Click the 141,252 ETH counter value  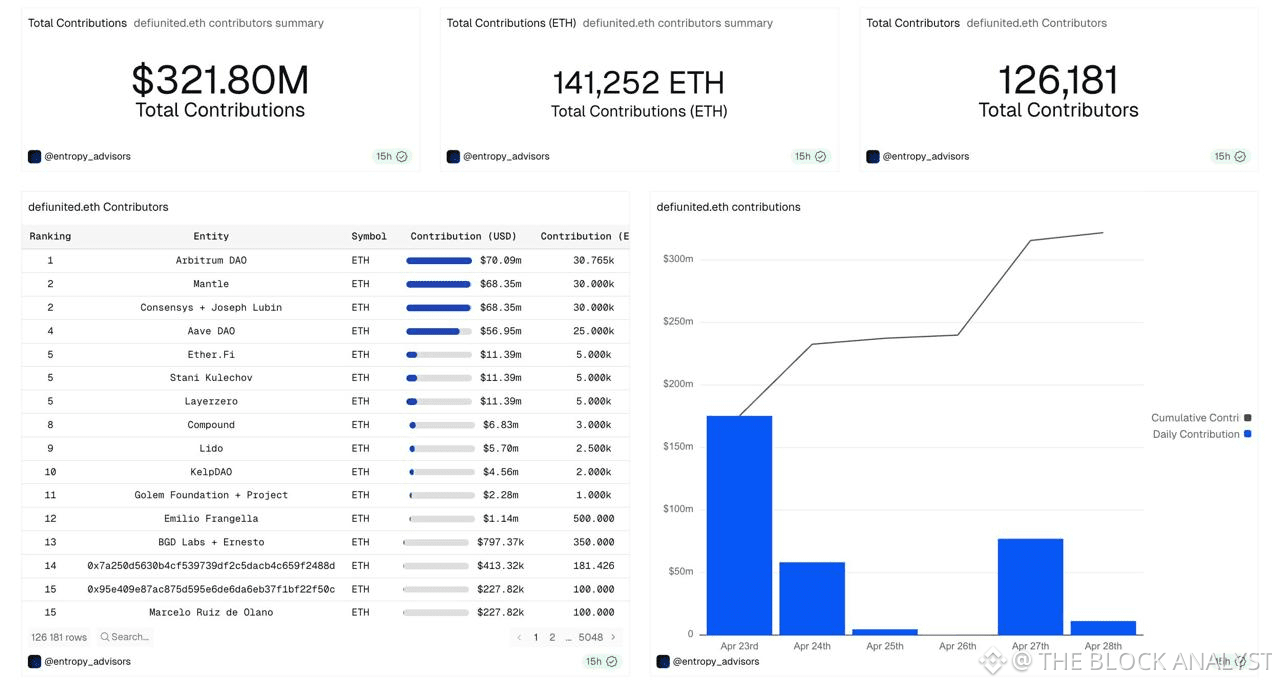638,82
